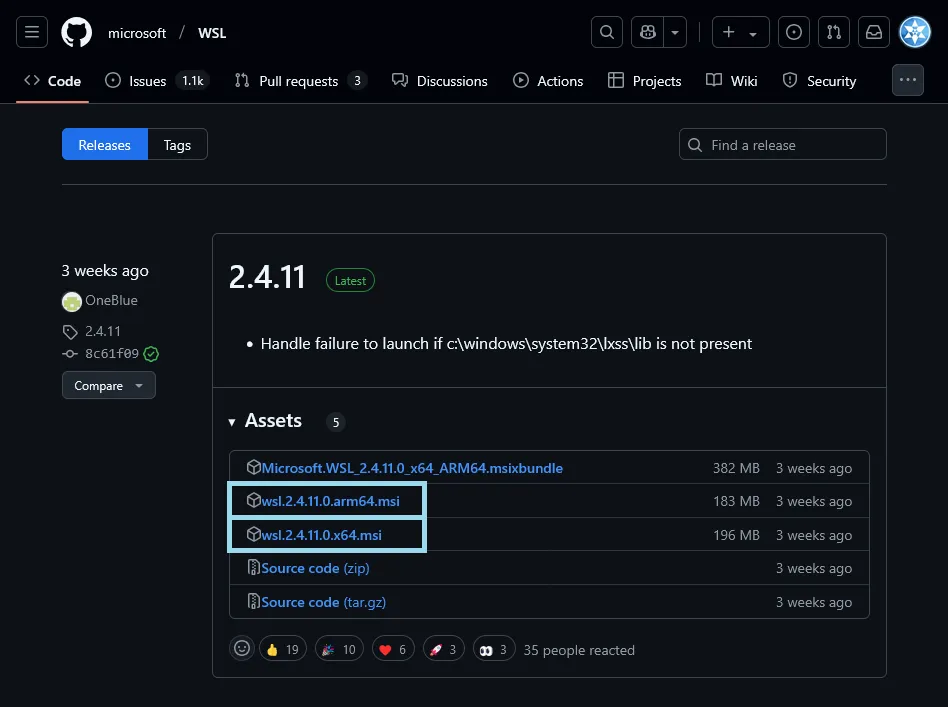
Task: Open notifications inbox icon
Action: (x=874, y=32)
